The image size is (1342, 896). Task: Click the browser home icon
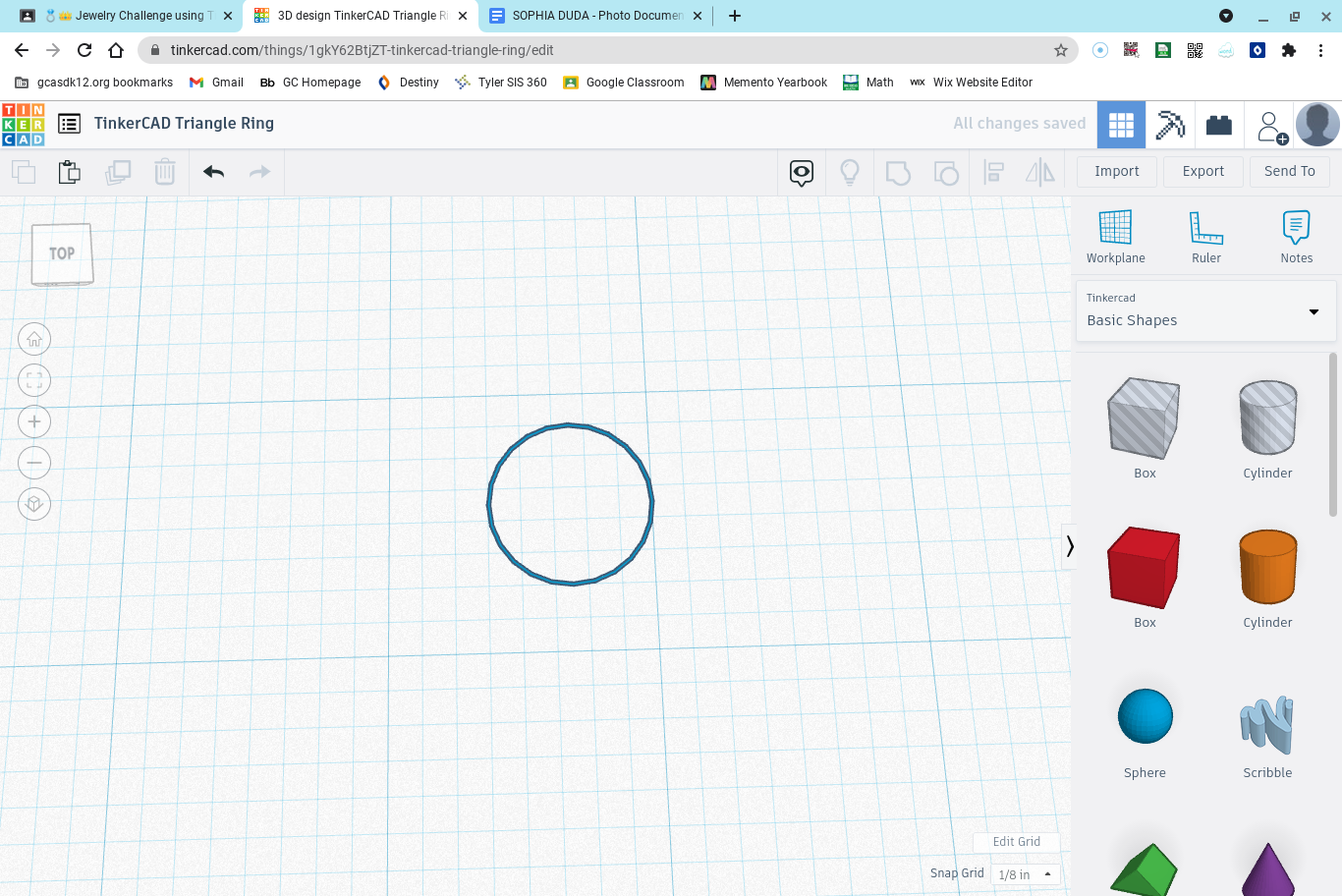tap(116, 50)
